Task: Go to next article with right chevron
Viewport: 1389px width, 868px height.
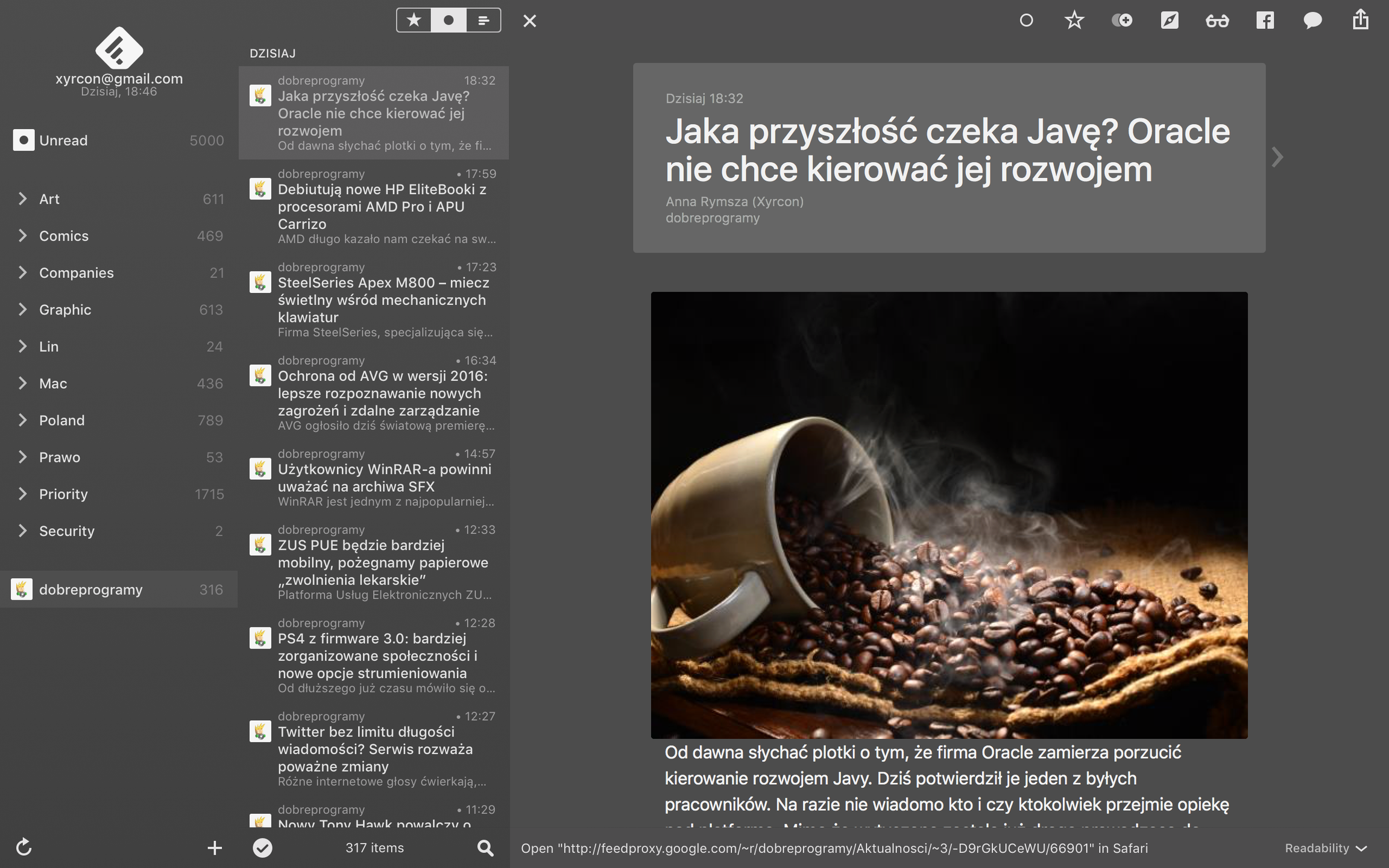Action: [1277, 157]
